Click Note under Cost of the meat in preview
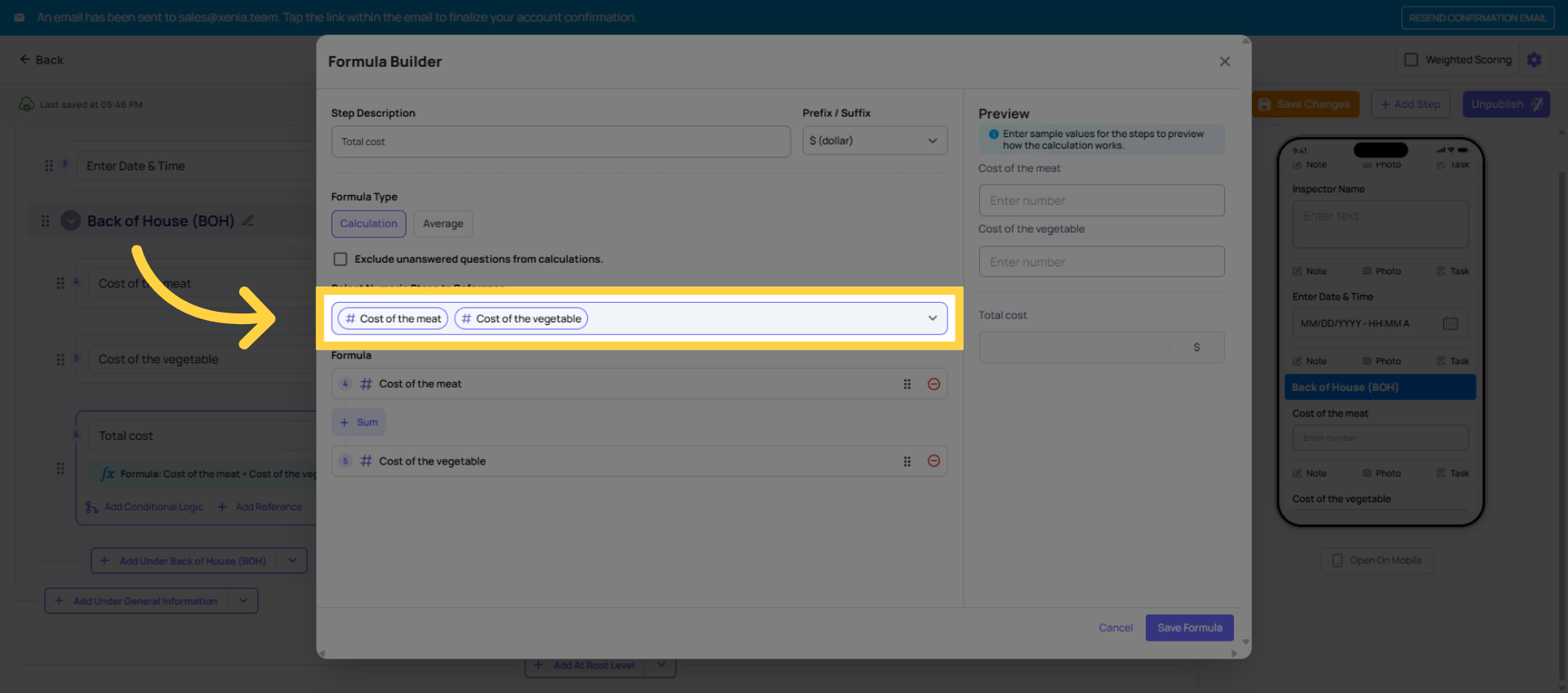 click(1310, 473)
